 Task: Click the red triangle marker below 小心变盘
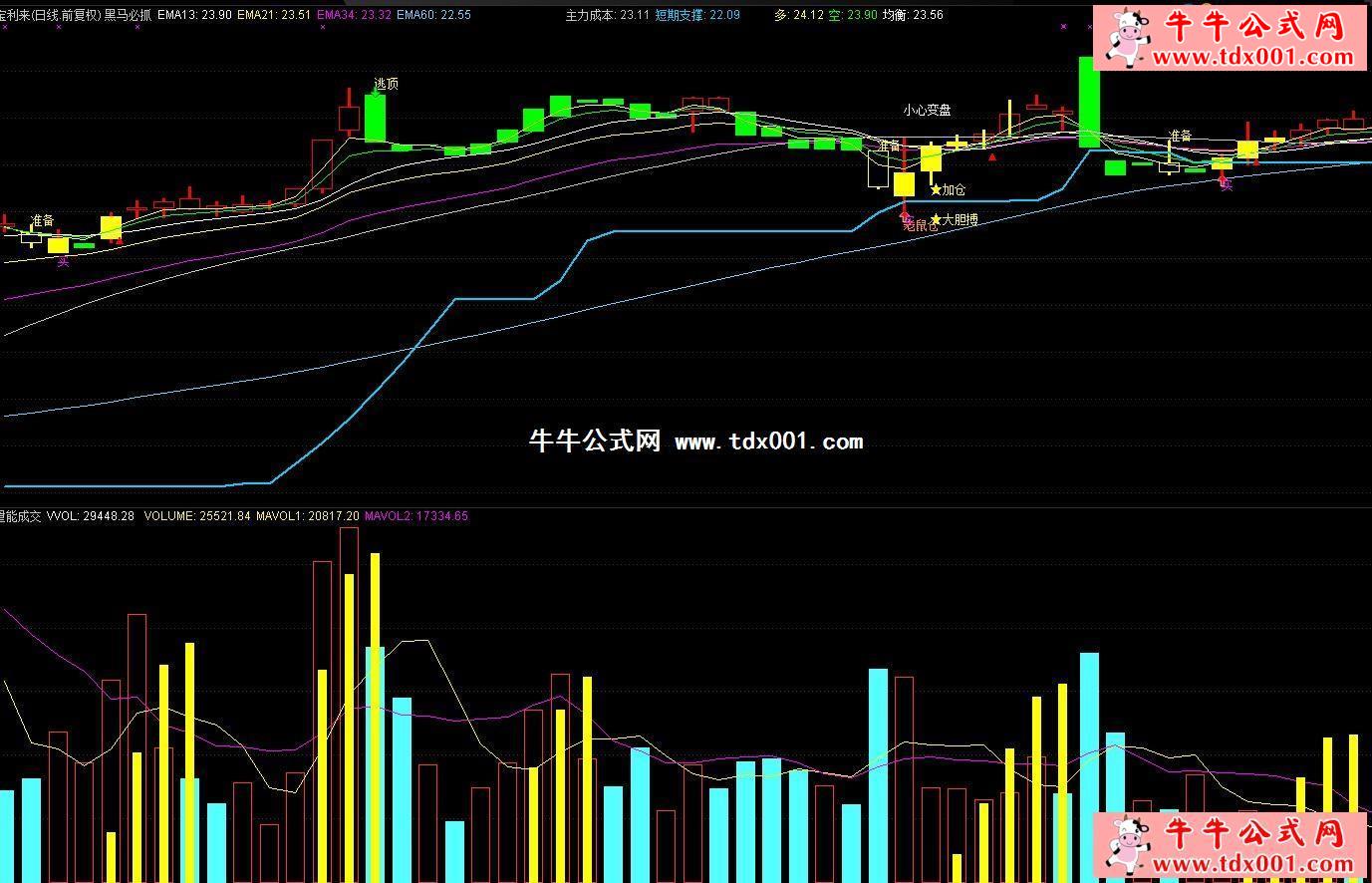tap(991, 156)
